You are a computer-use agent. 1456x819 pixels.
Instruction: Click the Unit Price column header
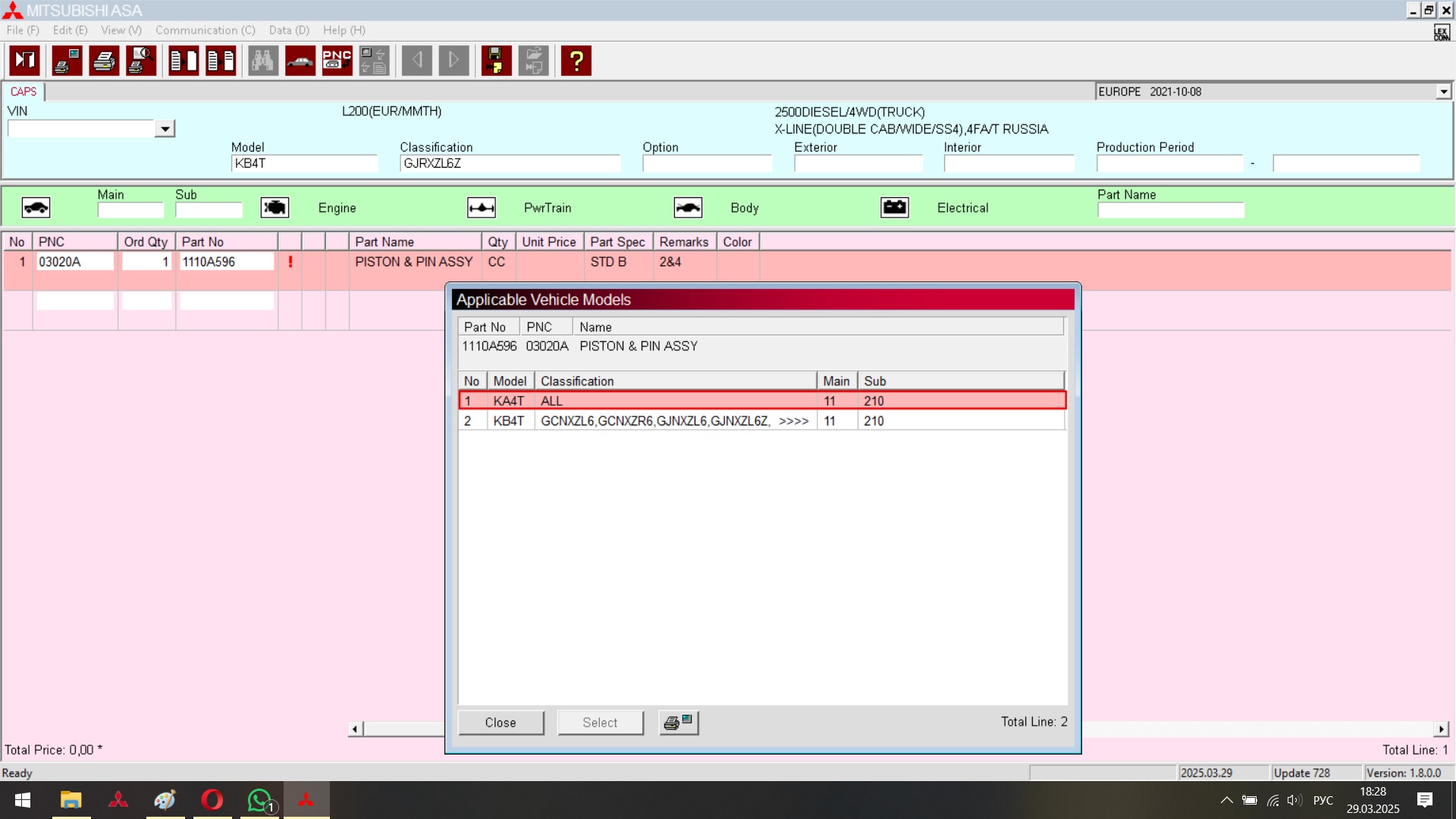550,242
